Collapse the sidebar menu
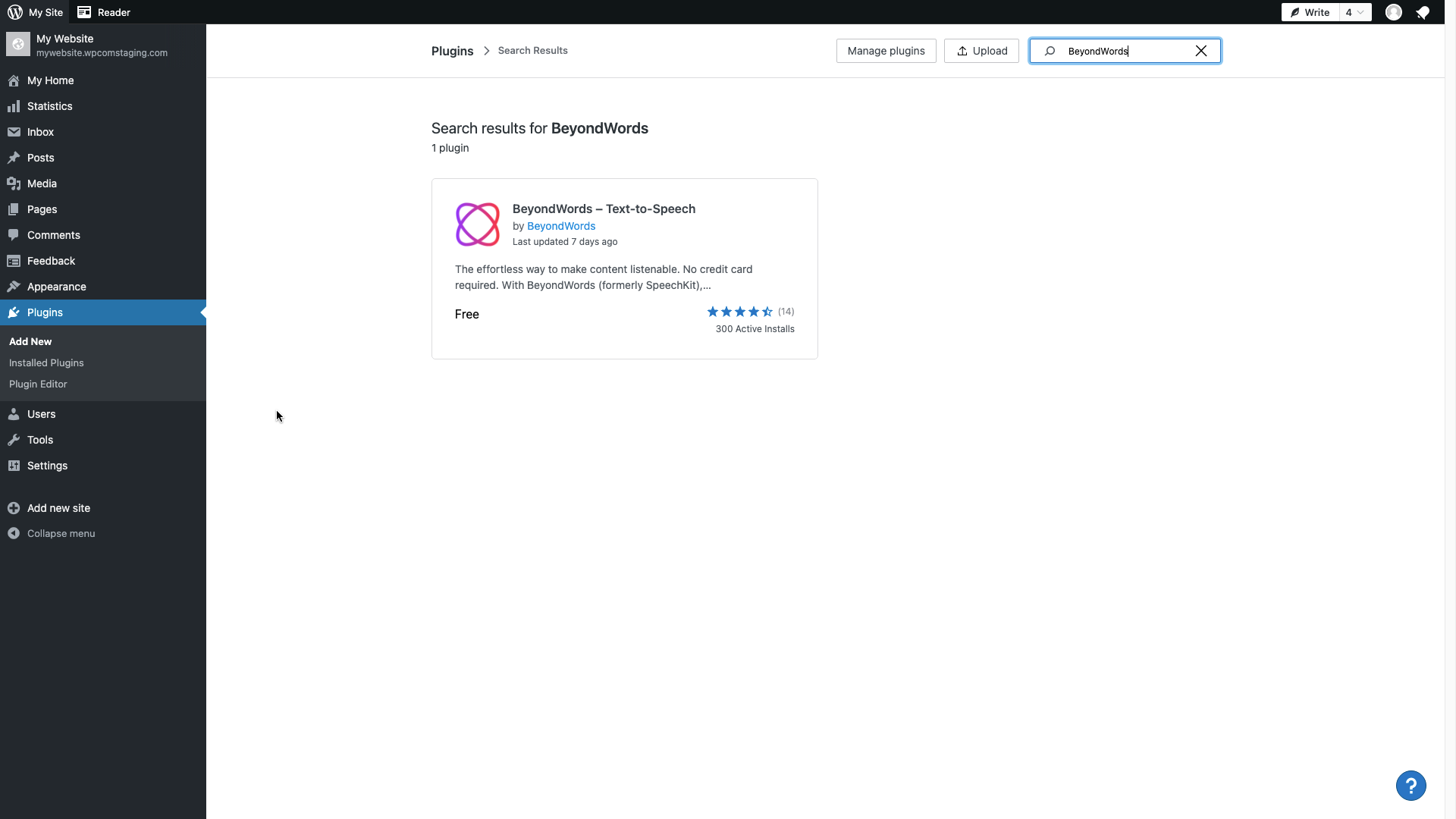The width and height of the screenshot is (1456, 819). coord(61,533)
